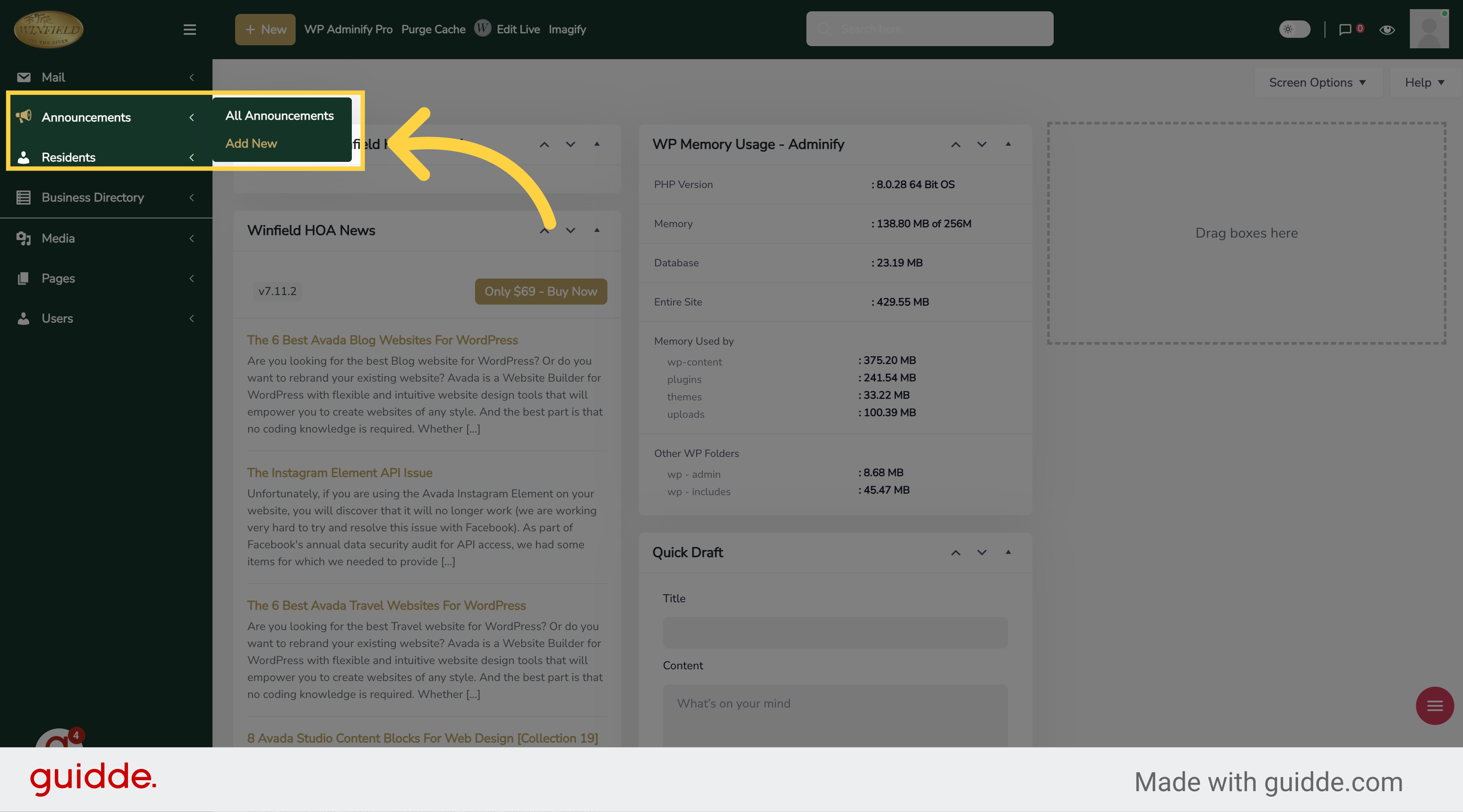Expand the Pages submenu chevron
1463x812 pixels.
pos(192,278)
